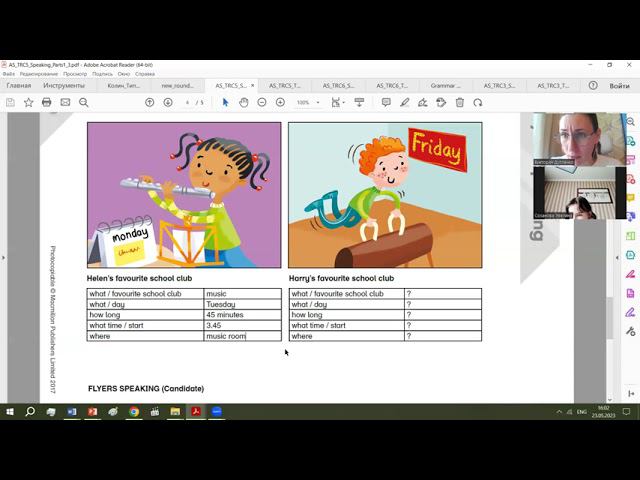The image size is (640, 480).
Task: Open the Редактирование menu
Action: 39,74
